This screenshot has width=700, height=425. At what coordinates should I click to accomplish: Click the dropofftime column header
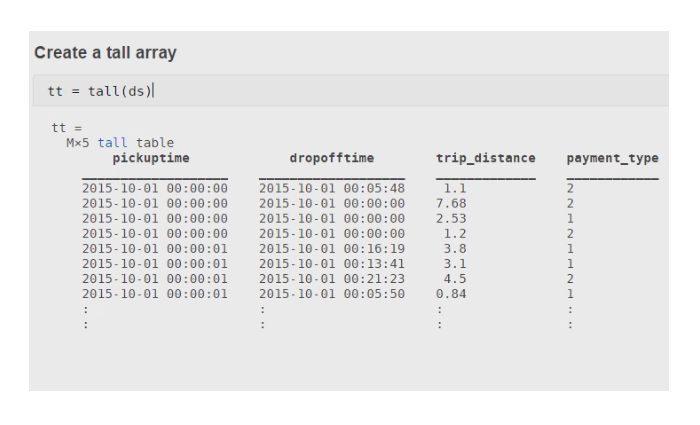point(331,158)
